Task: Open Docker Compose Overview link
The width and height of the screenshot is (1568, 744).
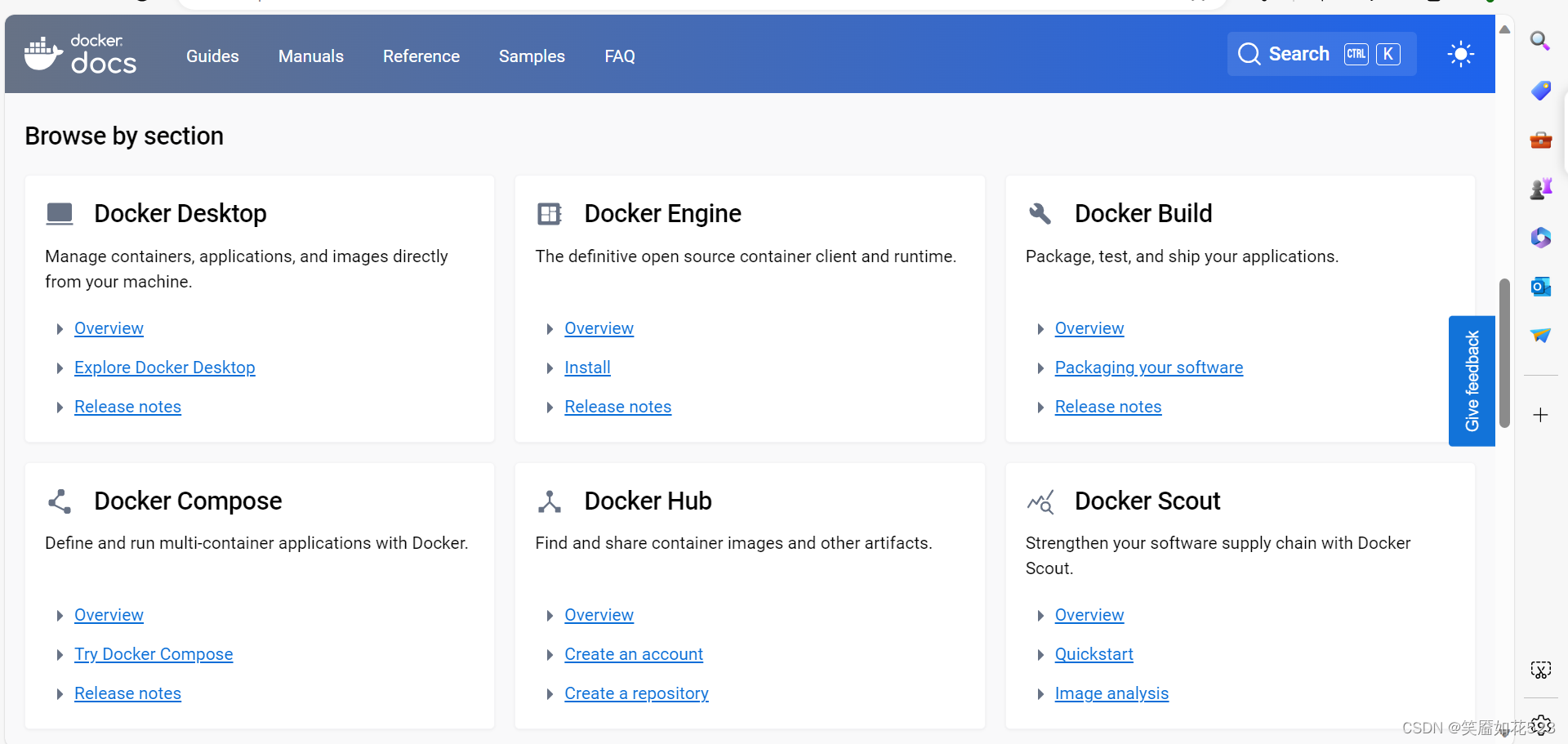Action: tap(109, 615)
